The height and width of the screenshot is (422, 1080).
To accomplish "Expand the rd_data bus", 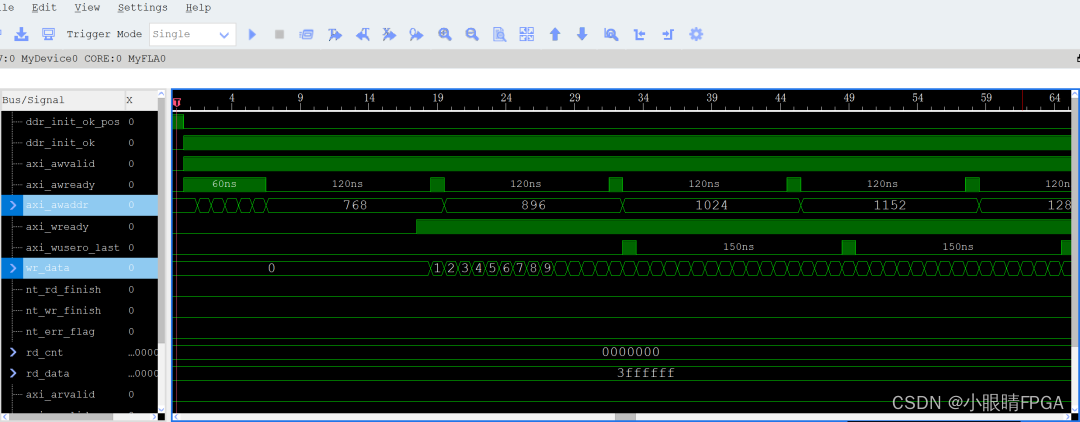I will (12, 373).
